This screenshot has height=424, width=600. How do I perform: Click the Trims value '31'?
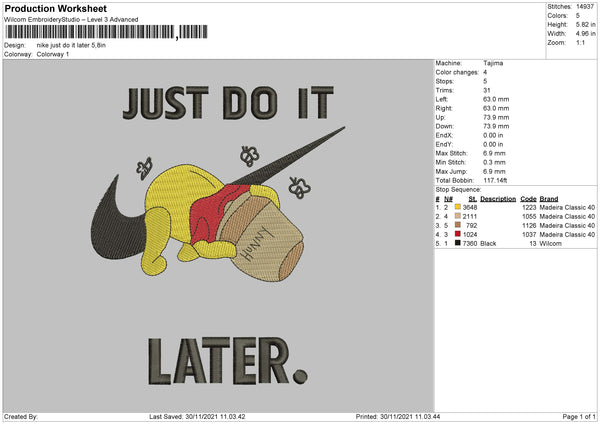click(487, 90)
